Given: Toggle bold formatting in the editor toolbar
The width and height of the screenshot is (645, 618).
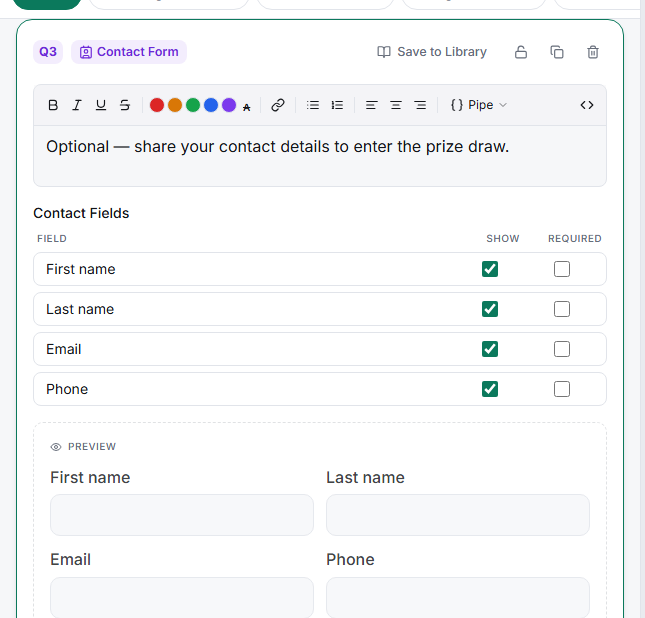Looking at the screenshot, I should click(53, 105).
